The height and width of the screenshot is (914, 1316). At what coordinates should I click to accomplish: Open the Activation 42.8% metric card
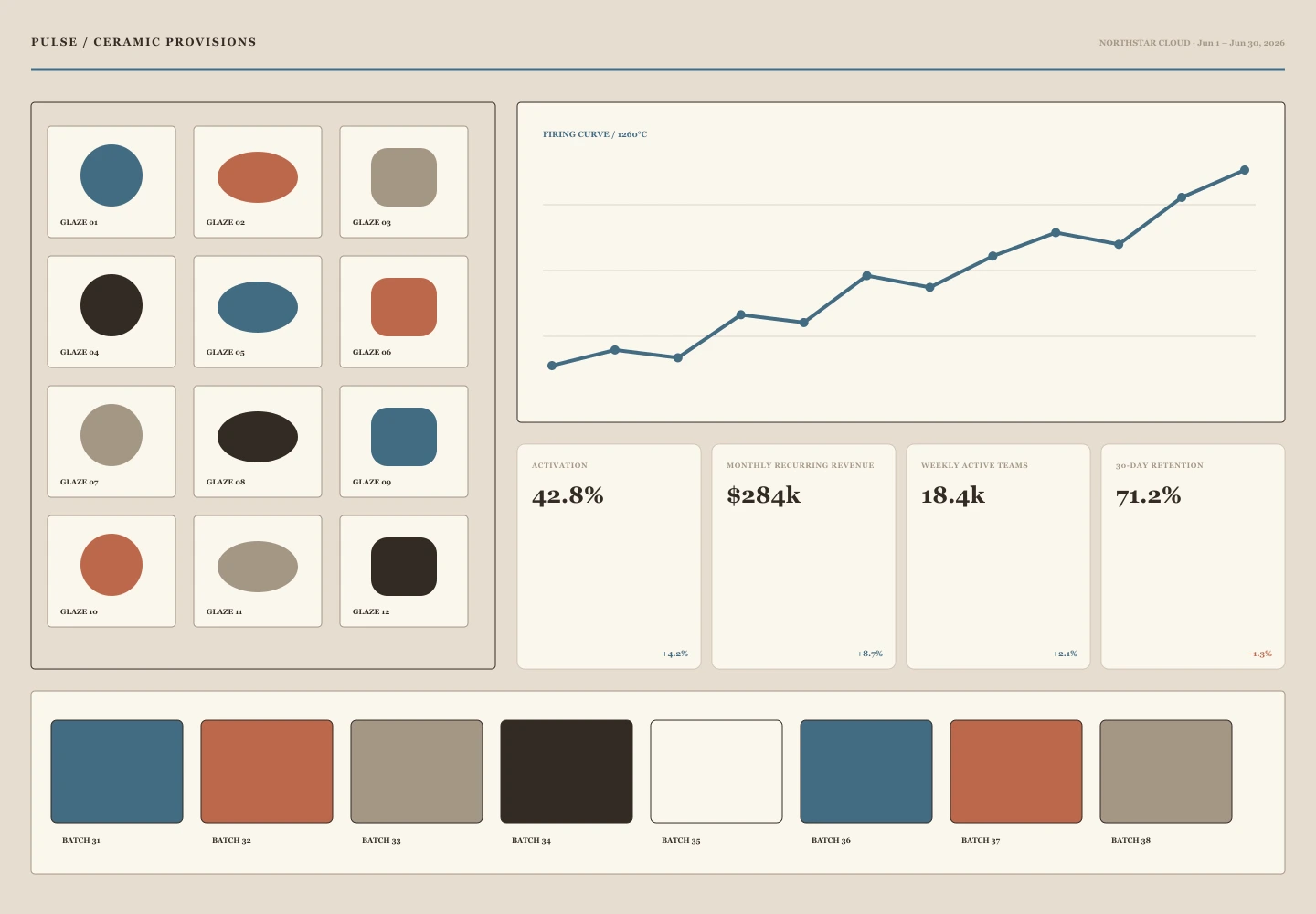coord(609,557)
